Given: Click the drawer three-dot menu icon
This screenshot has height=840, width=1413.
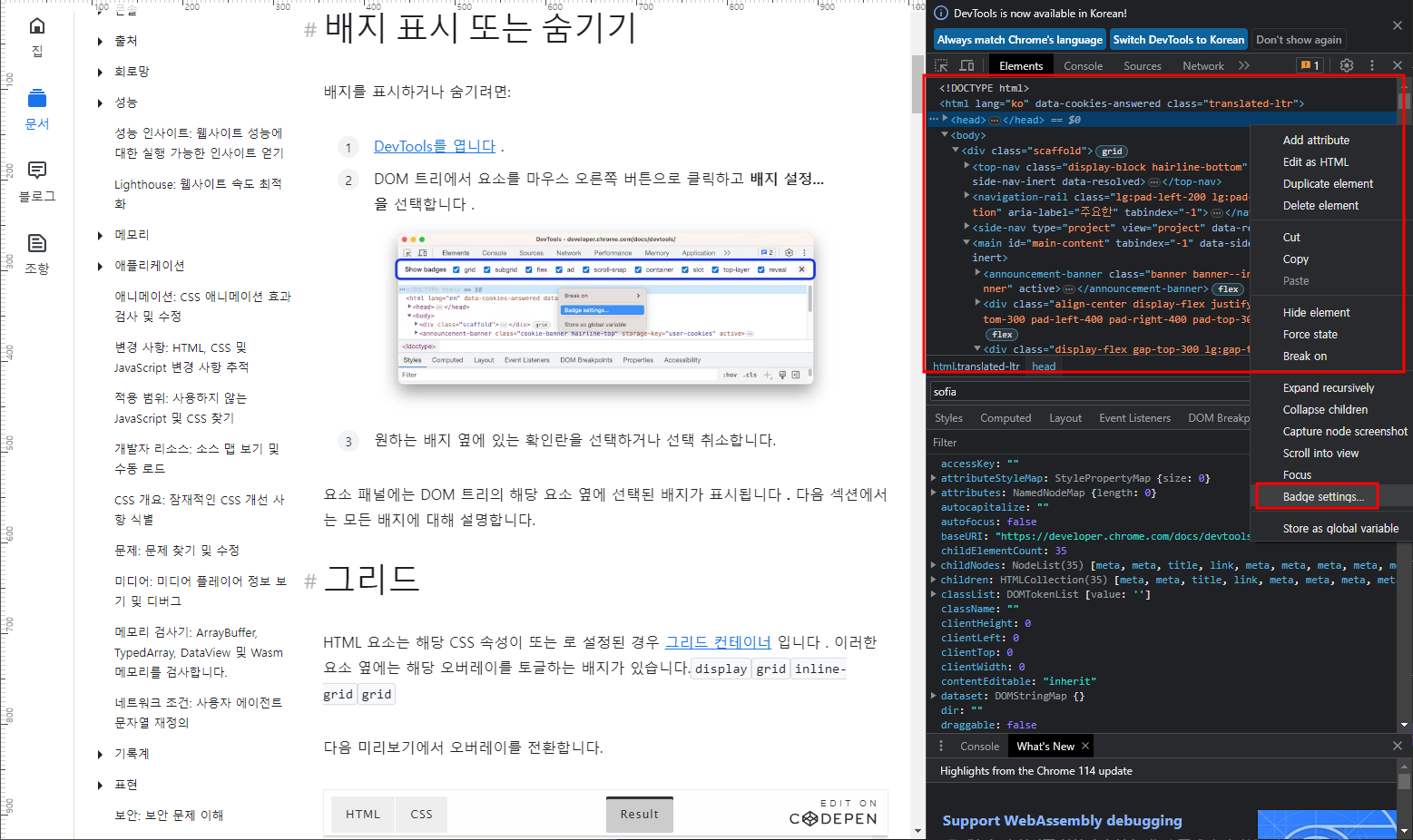Looking at the screenshot, I should click(x=941, y=746).
